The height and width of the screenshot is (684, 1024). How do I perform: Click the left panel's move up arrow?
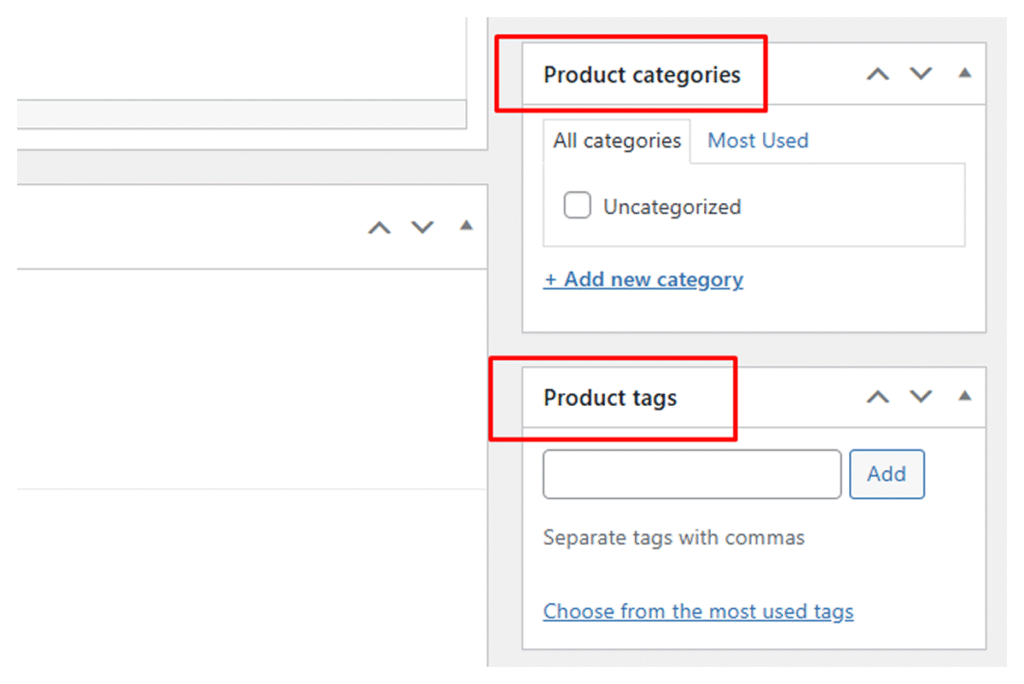tap(379, 228)
